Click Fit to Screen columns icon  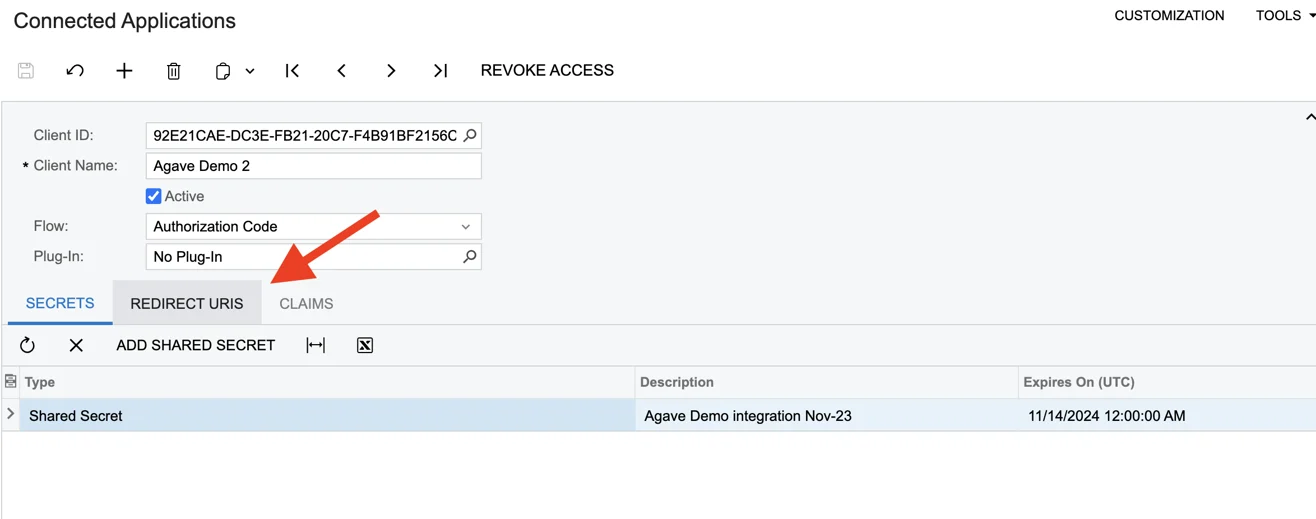tap(316, 345)
